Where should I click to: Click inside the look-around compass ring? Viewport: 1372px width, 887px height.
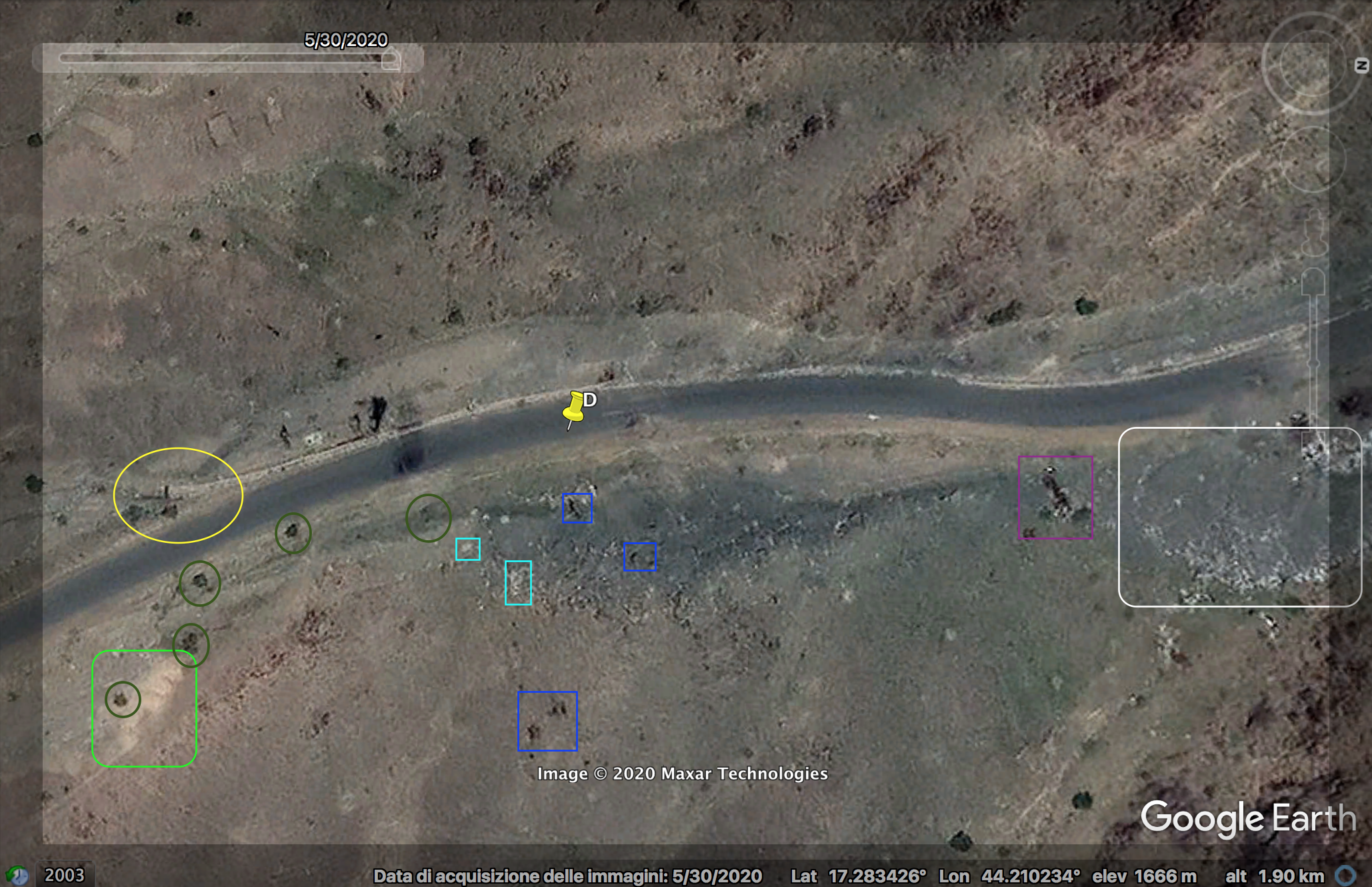pos(1311,64)
